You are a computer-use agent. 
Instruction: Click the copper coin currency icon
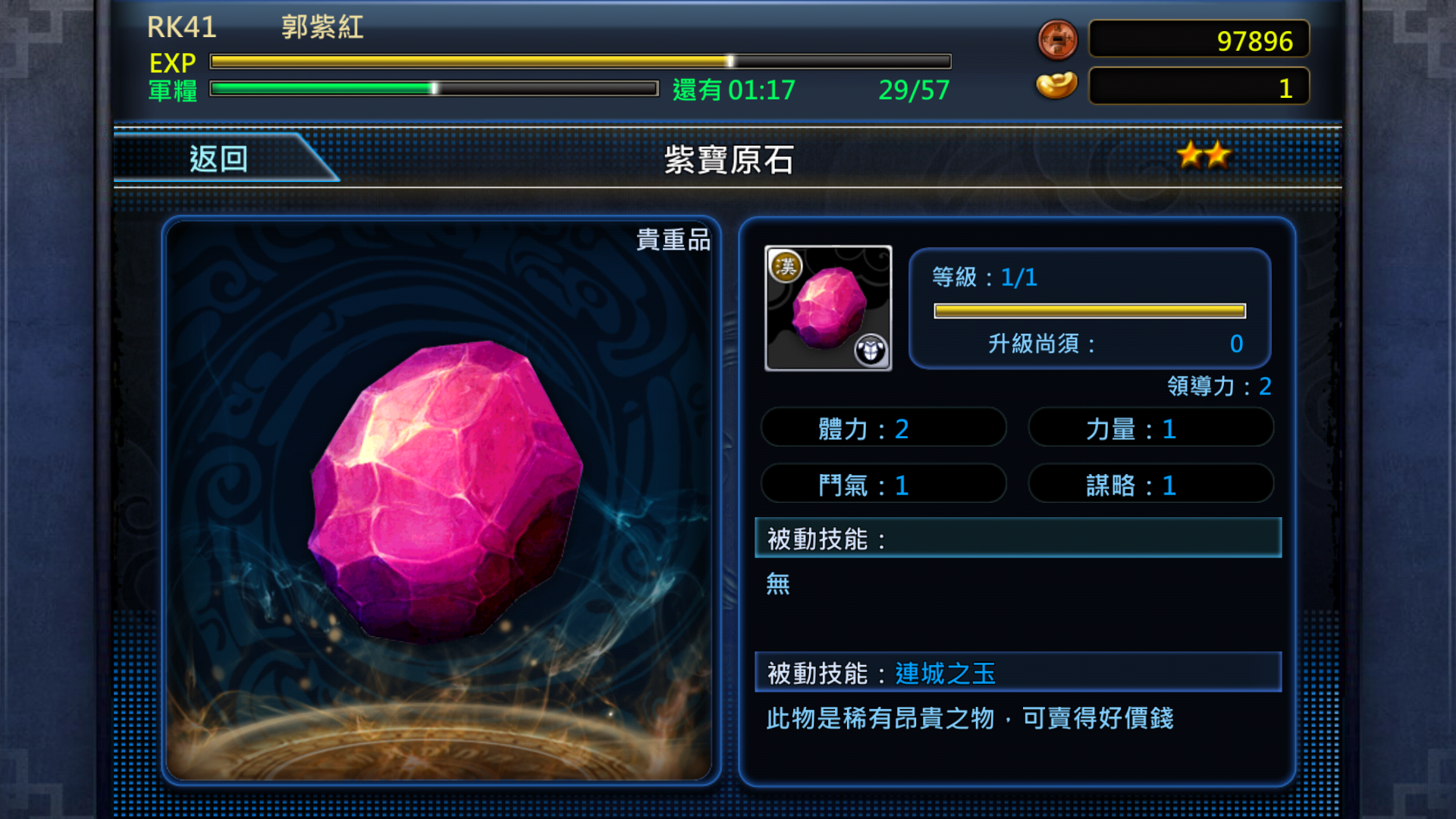(x=1057, y=40)
